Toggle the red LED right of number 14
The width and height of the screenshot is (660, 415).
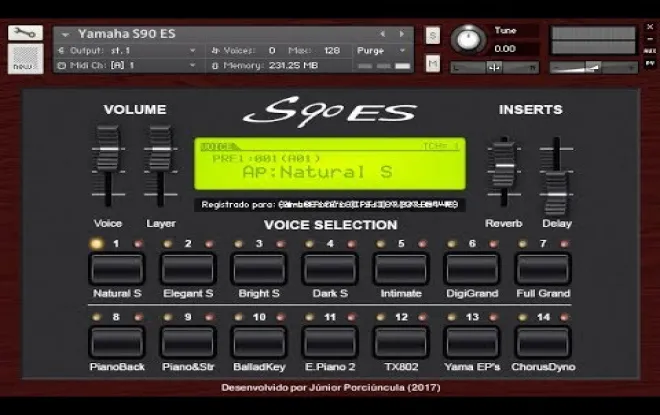click(564, 317)
